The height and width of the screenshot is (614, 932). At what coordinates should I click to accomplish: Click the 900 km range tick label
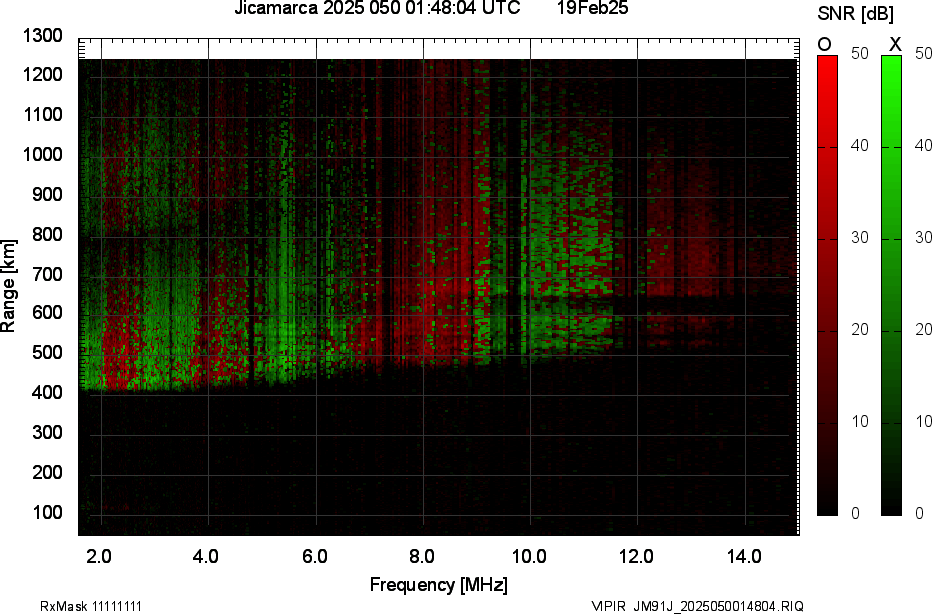pos(46,194)
